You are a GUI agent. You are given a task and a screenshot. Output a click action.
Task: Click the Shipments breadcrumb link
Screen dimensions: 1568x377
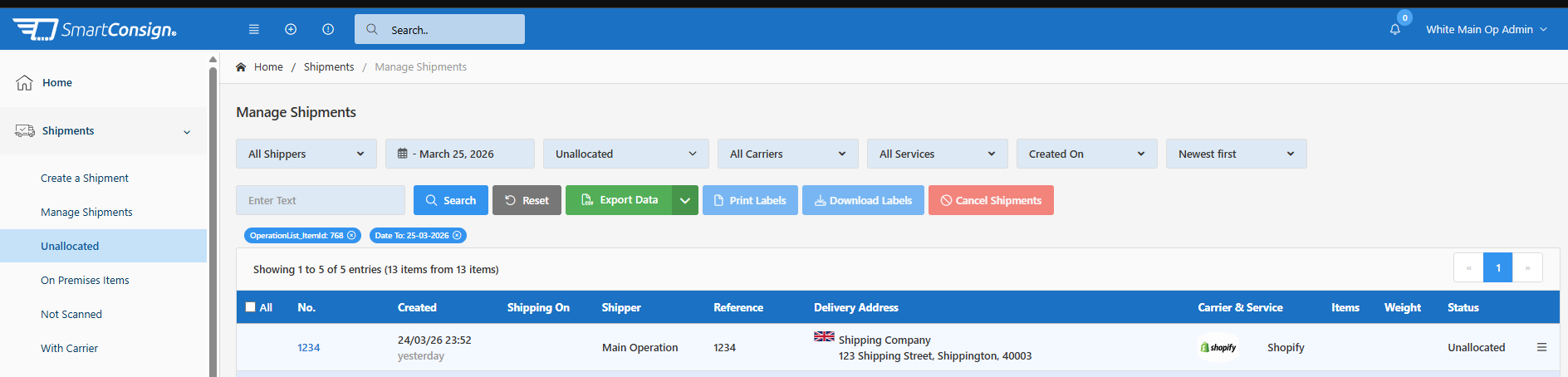tap(329, 66)
